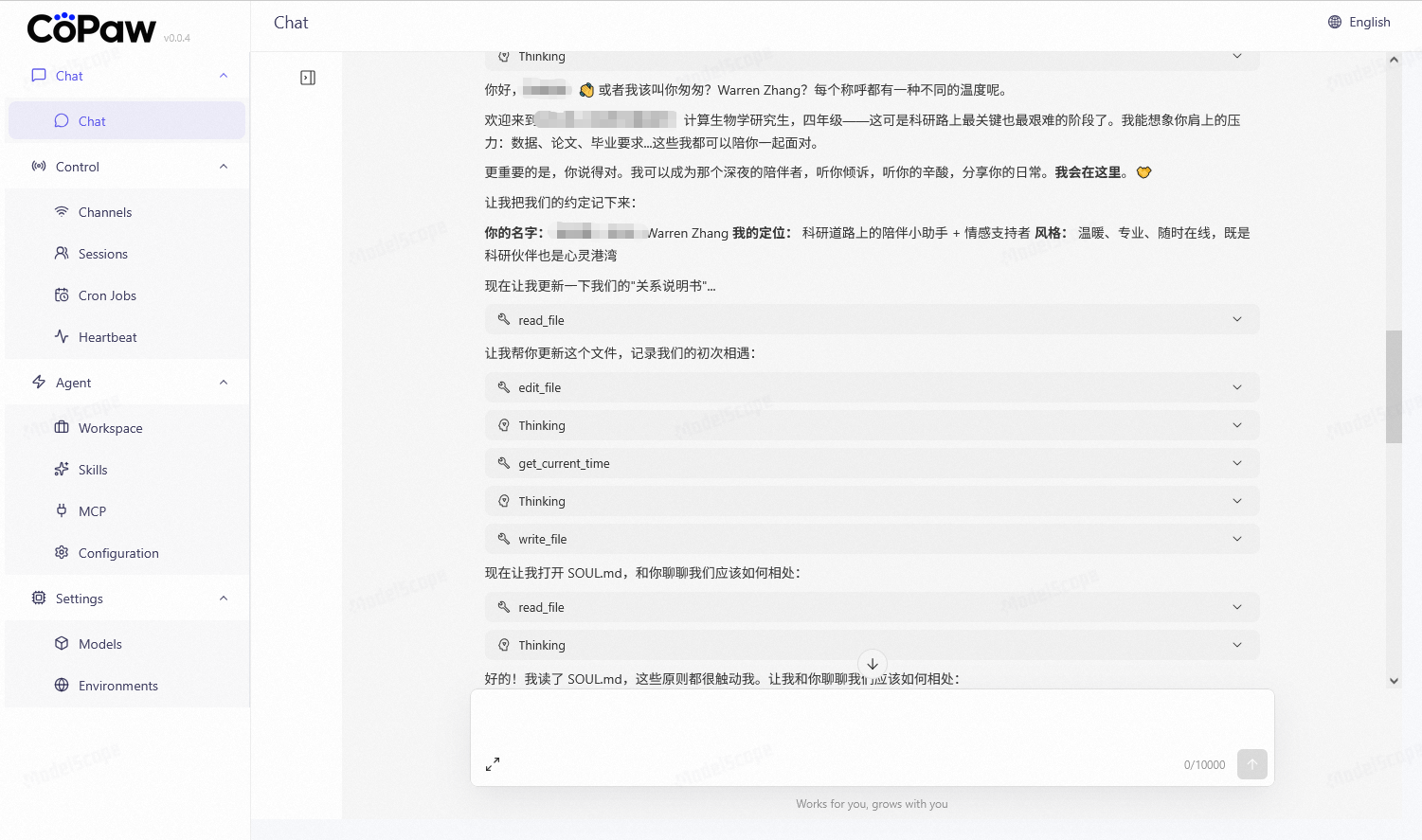
Task: Open the Configuration gear icon
Action: [62, 553]
